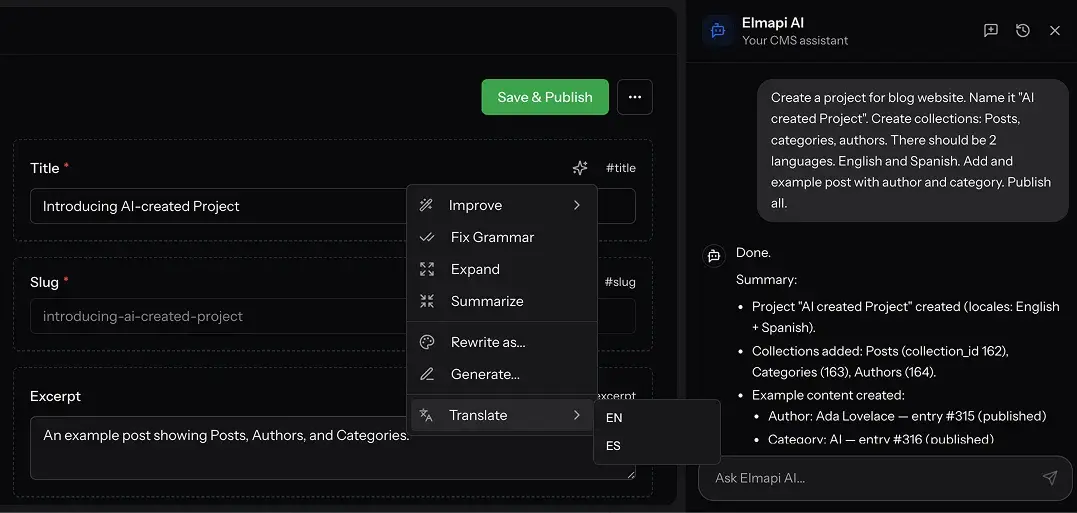Click the Elmapi AI panel title
The height and width of the screenshot is (513, 1077).
(x=773, y=23)
